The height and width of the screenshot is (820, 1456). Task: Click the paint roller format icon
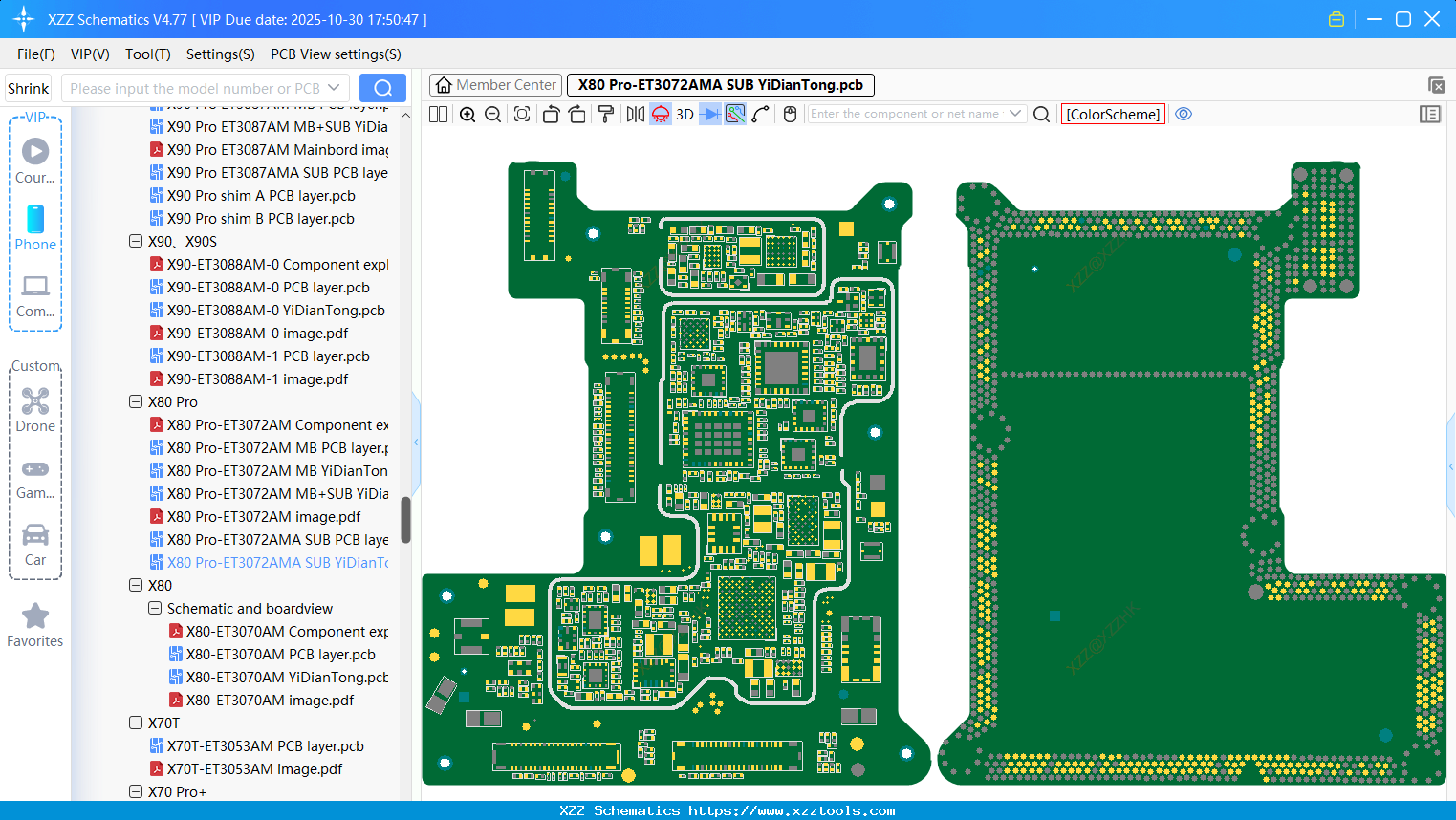coord(606,114)
